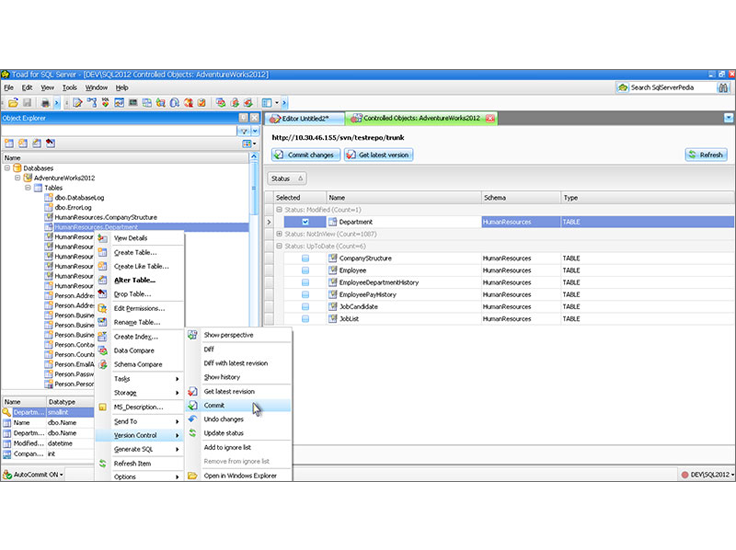Select HumanResources.CompanyStructure in the tree
The width and height of the screenshot is (736, 550).
106,217
